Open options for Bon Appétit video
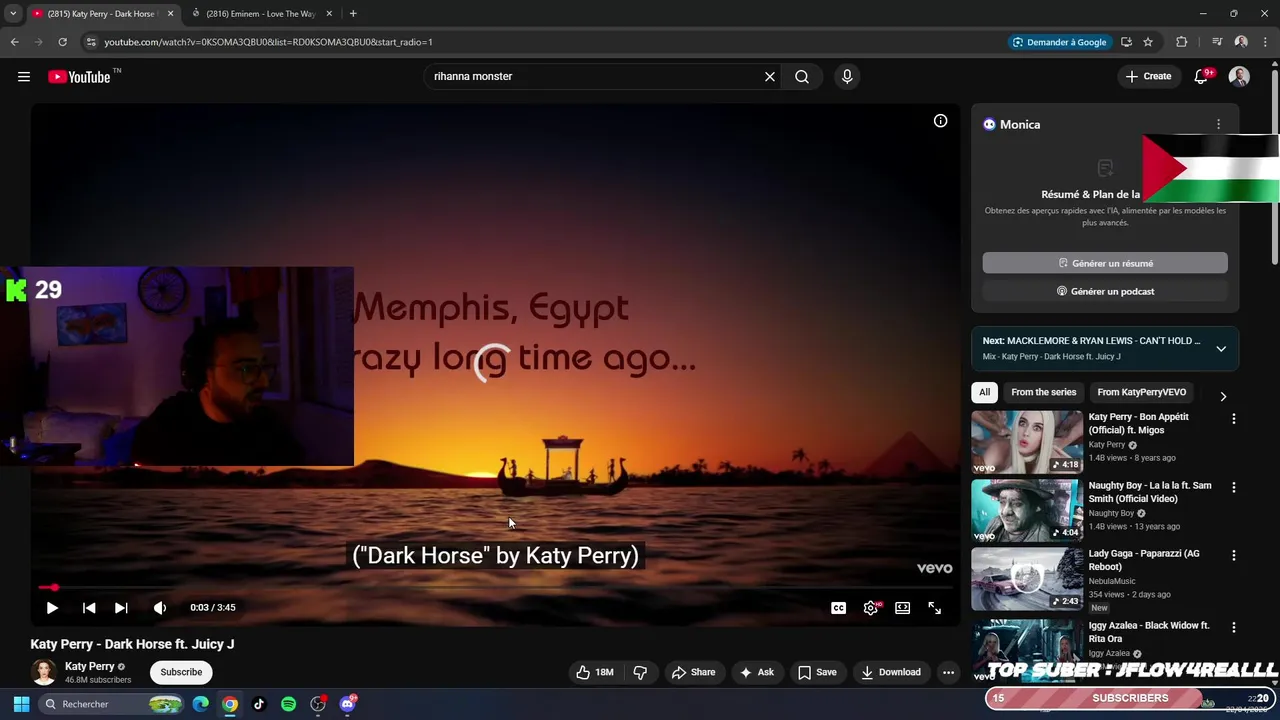 (1233, 419)
